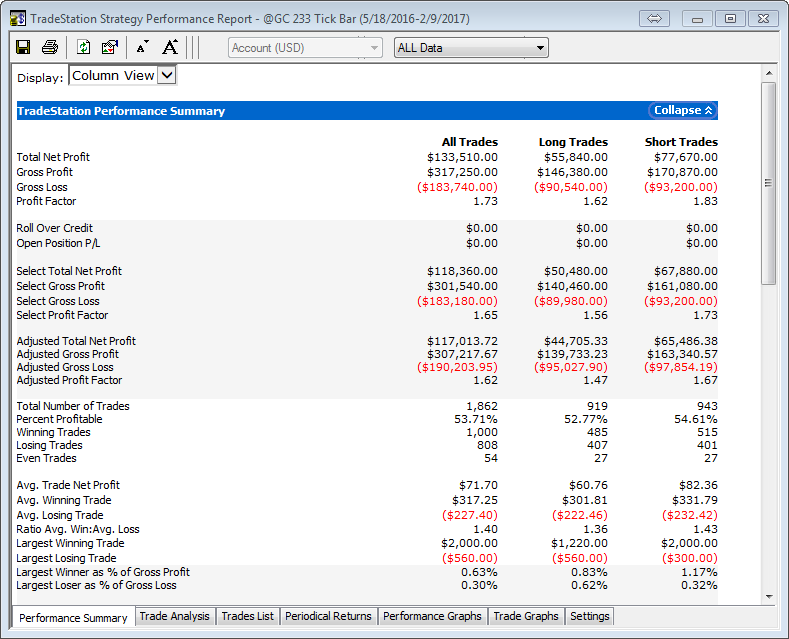Click the $55,840.00 long trades net profit

click(576, 157)
